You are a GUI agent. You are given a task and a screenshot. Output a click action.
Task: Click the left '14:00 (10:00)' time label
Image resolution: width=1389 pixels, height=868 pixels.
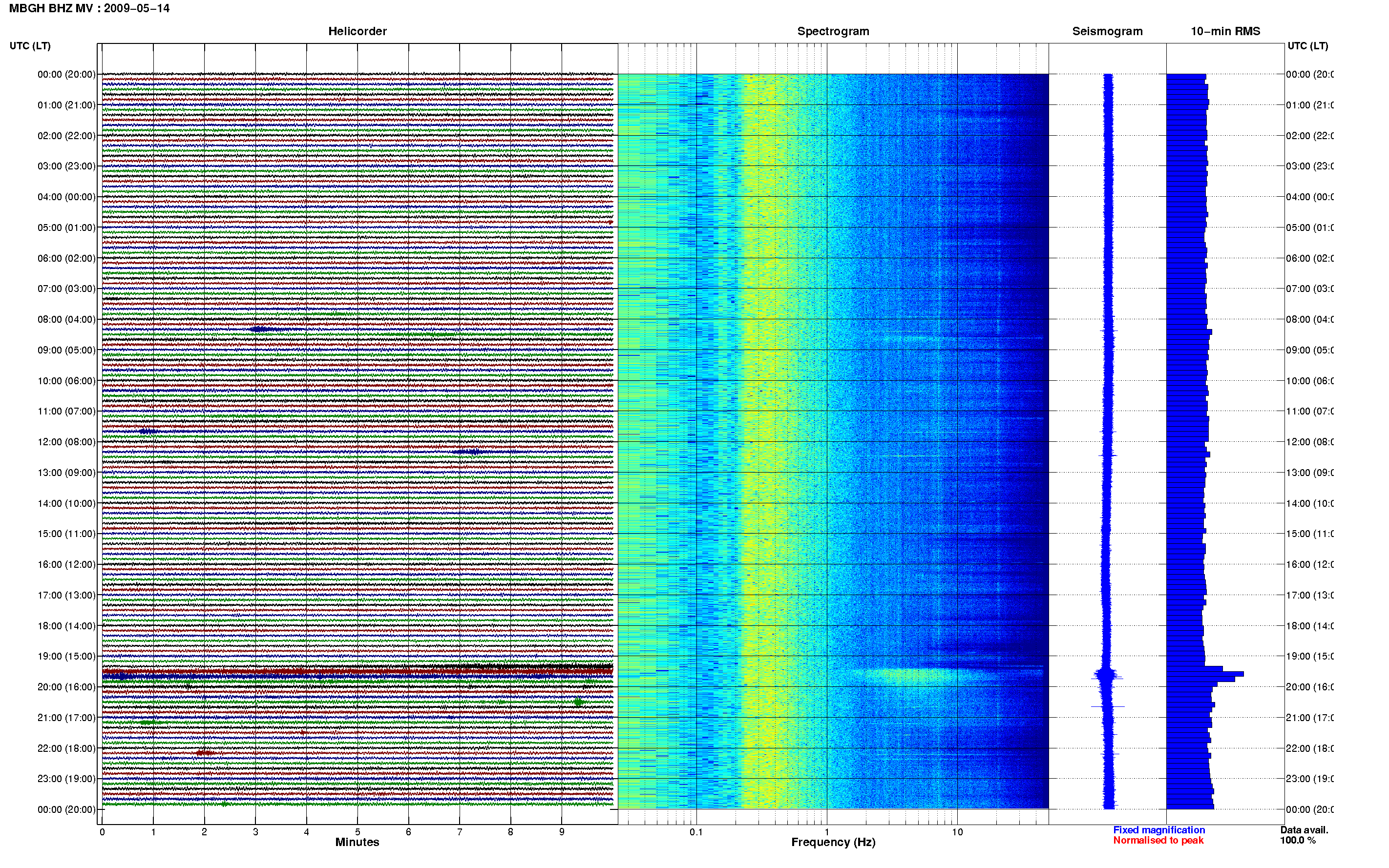pos(66,503)
